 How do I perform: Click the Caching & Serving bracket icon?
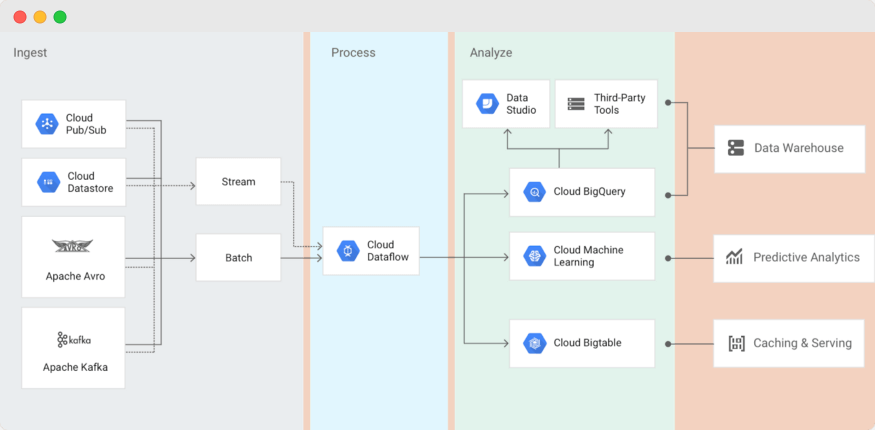(x=737, y=344)
